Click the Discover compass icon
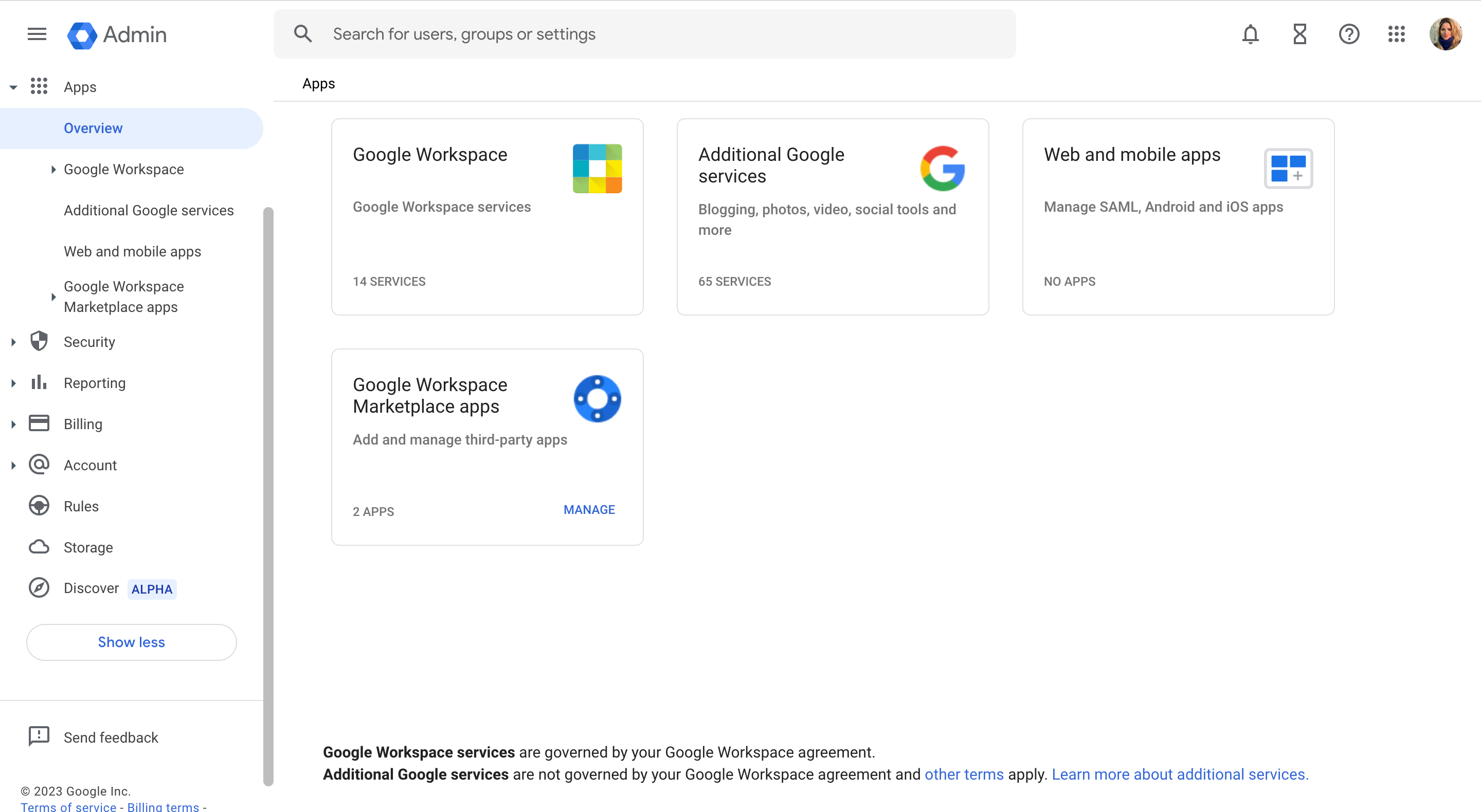This screenshot has width=1481, height=812. 38,588
